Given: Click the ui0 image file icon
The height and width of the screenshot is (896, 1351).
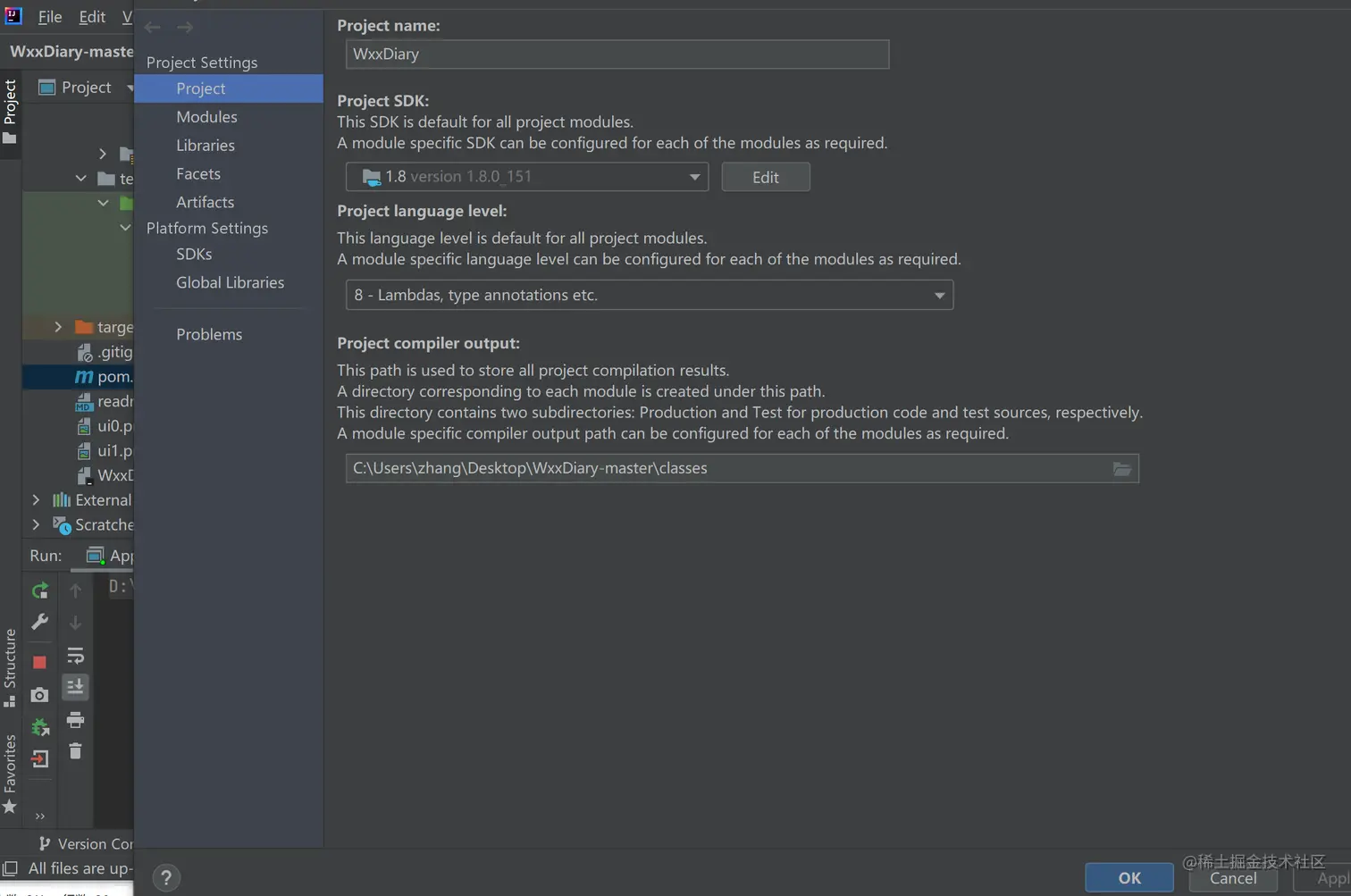Looking at the screenshot, I should tap(84, 426).
